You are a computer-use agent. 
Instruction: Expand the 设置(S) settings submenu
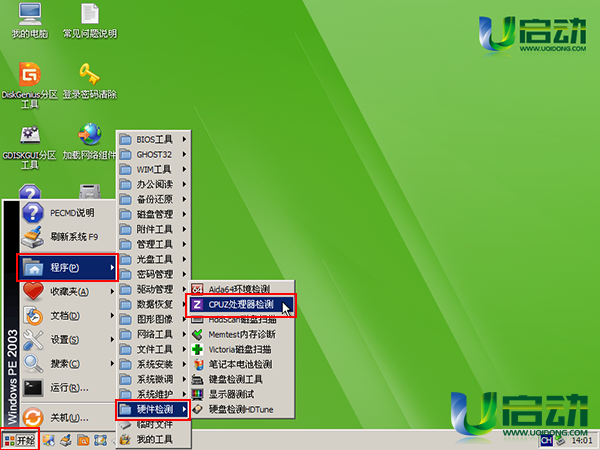click(68, 340)
